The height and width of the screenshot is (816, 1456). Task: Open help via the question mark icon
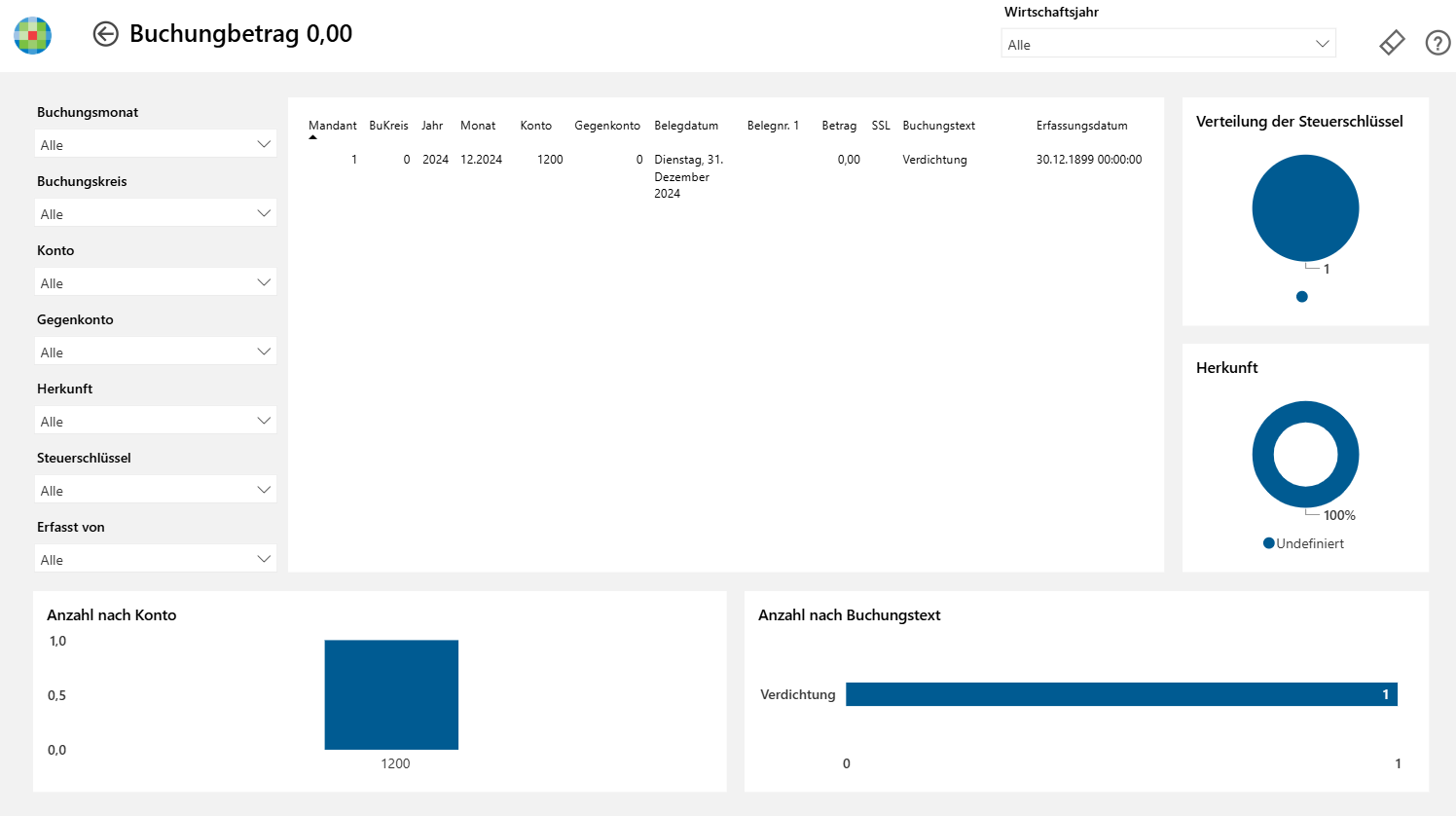click(x=1438, y=43)
